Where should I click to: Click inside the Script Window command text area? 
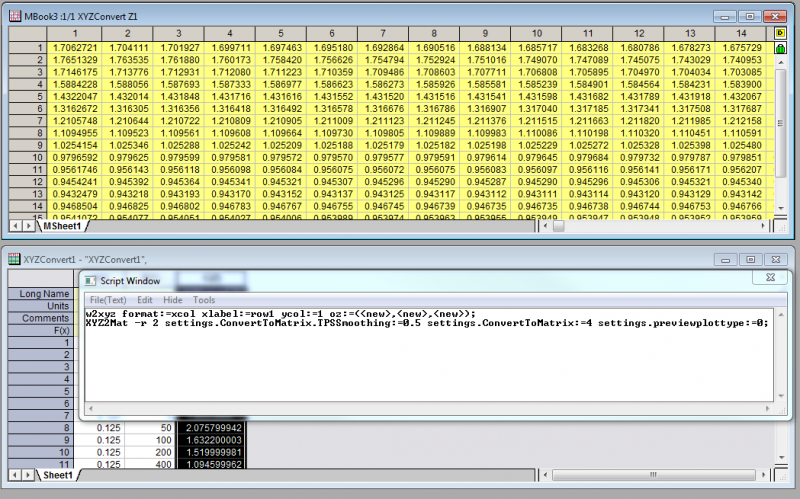(430, 355)
